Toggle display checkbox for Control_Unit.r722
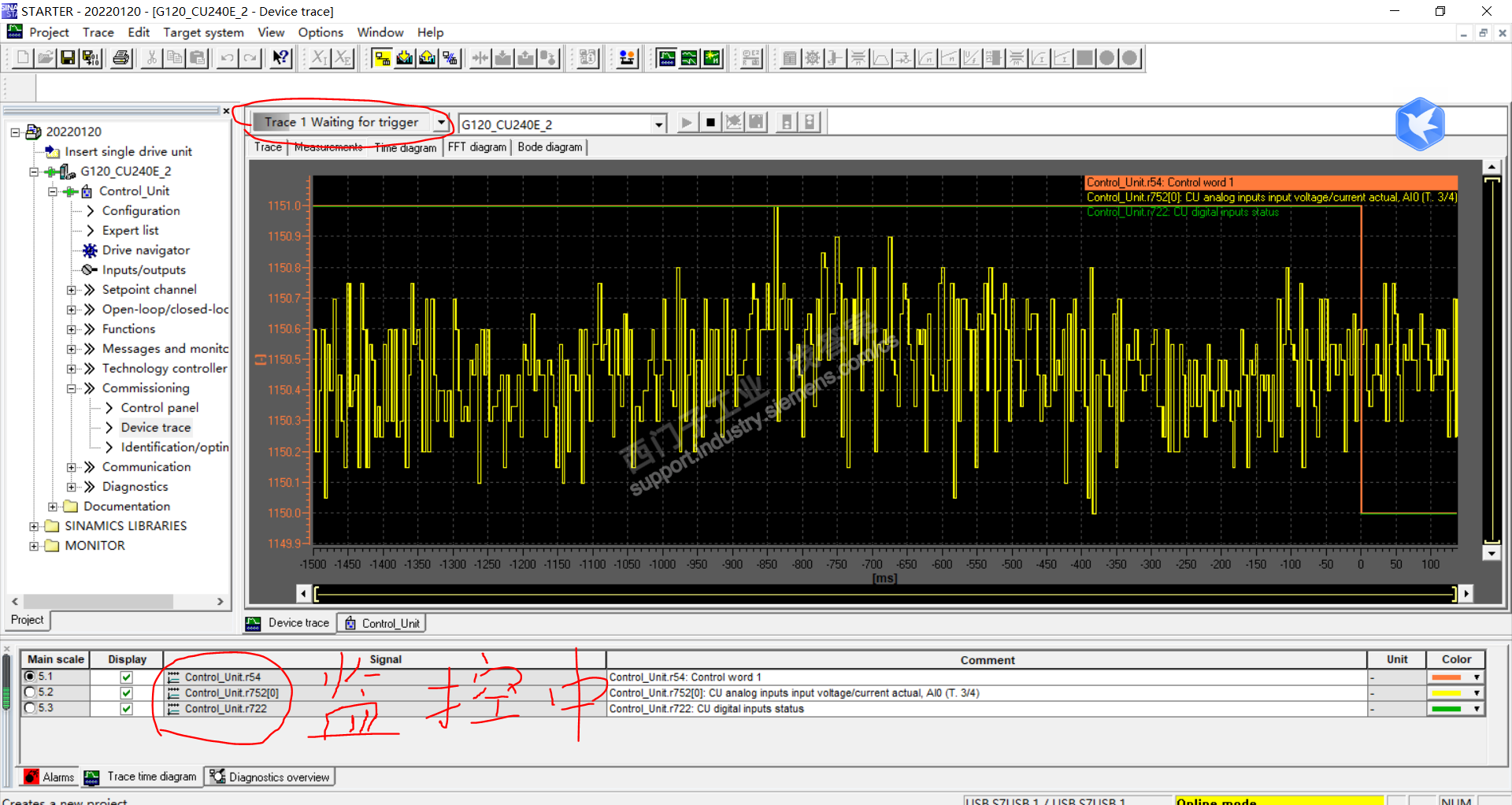The height and width of the screenshot is (805, 1512). pos(126,709)
